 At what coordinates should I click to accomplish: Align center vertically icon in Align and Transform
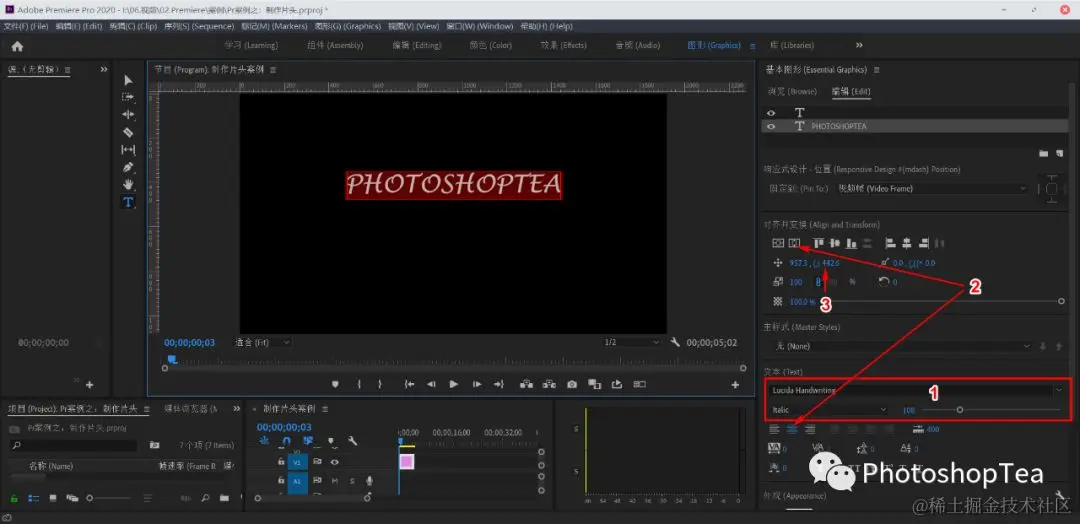(x=778, y=243)
